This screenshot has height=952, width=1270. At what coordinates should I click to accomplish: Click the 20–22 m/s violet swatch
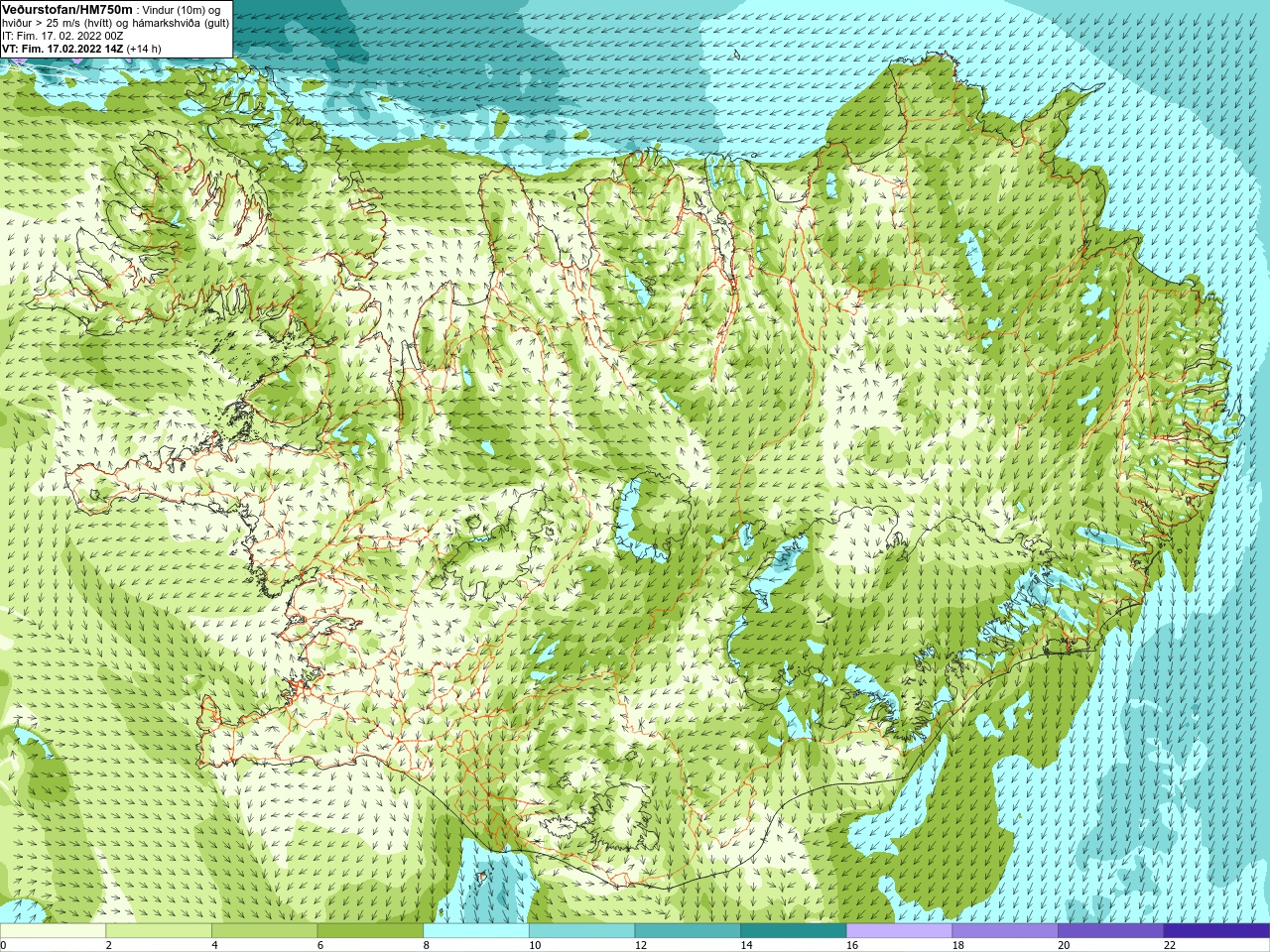(x=1111, y=931)
